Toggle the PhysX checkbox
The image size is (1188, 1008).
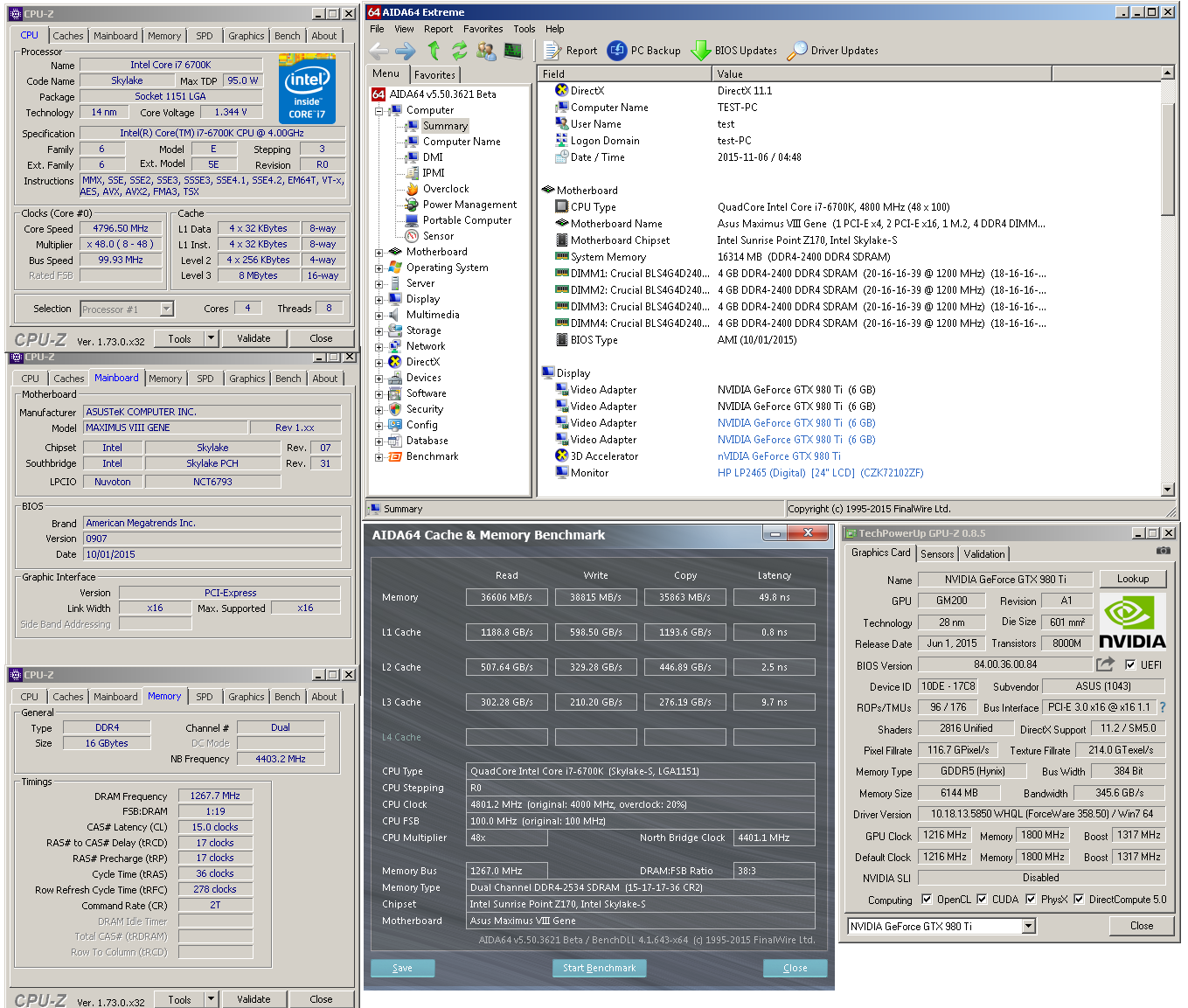point(1031,899)
